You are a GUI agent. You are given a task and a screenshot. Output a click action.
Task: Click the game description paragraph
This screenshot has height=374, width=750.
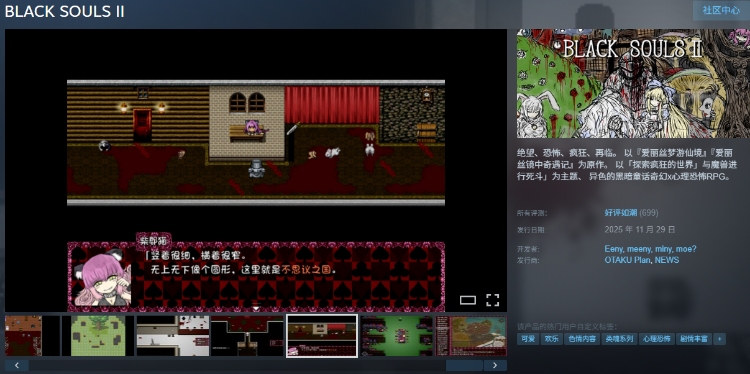pos(628,165)
